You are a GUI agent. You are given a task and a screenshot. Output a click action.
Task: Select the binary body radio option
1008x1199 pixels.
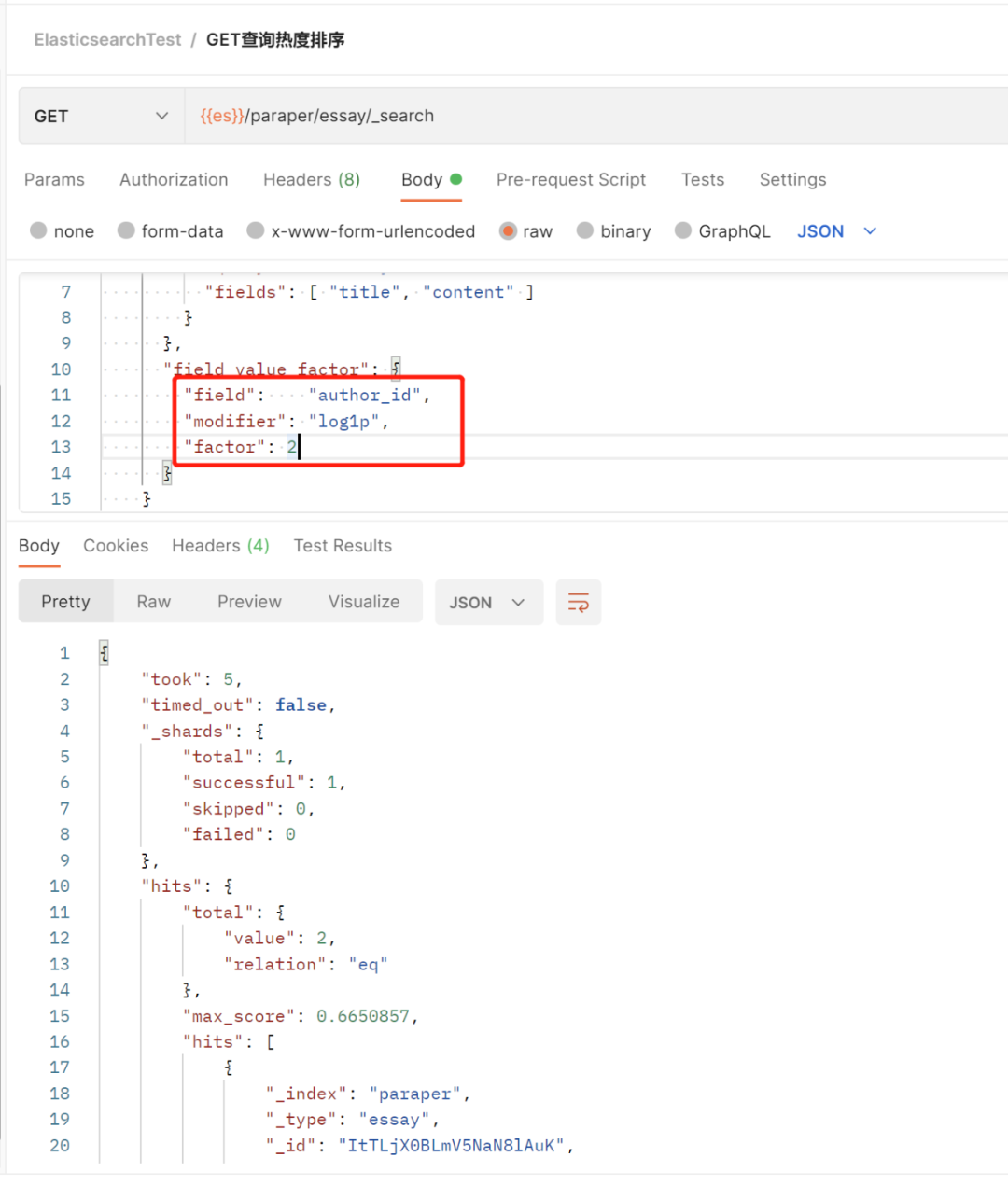[585, 230]
